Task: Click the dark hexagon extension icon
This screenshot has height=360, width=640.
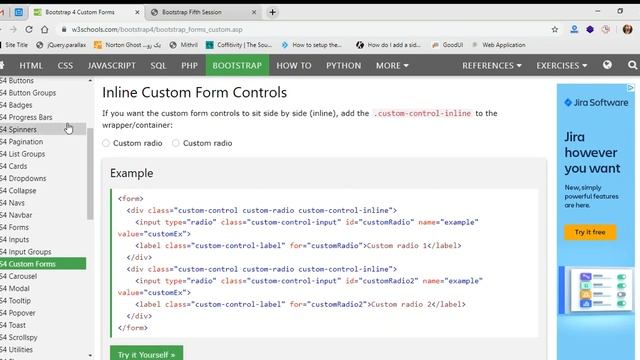Action: point(590,29)
